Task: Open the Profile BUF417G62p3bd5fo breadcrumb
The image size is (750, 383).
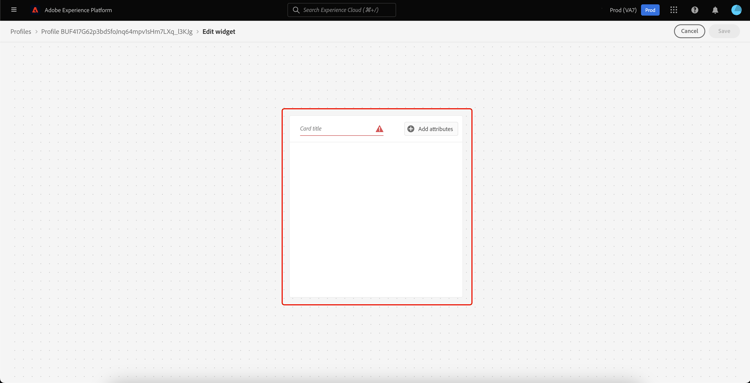Action: [x=117, y=32]
